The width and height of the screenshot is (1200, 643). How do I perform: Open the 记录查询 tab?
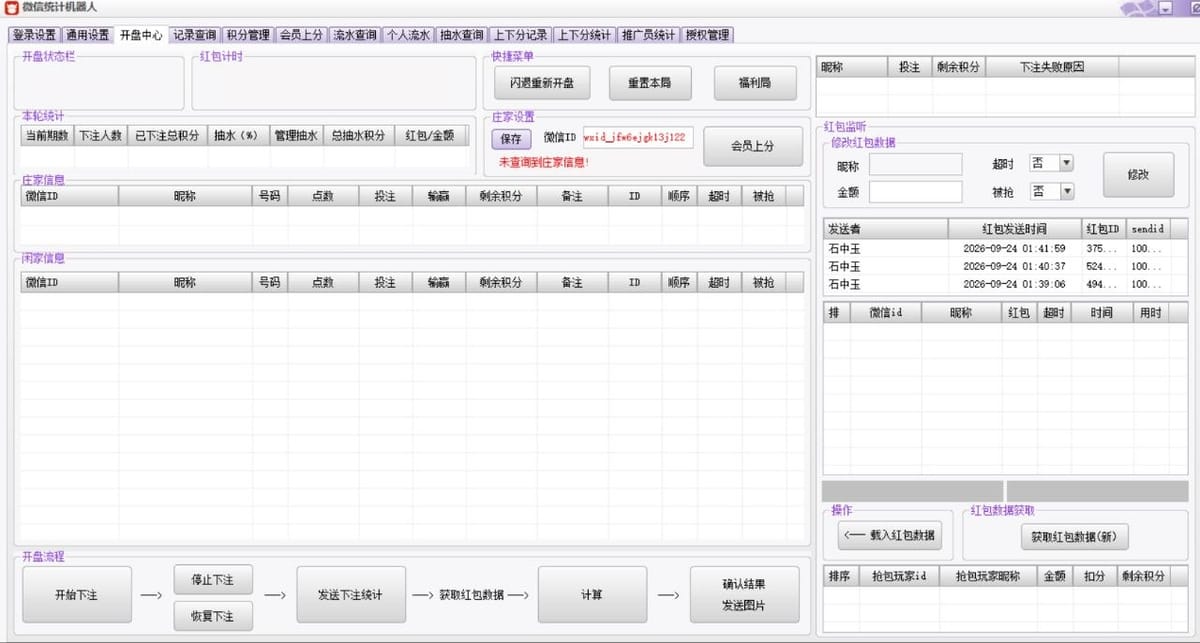(x=194, y=35)
